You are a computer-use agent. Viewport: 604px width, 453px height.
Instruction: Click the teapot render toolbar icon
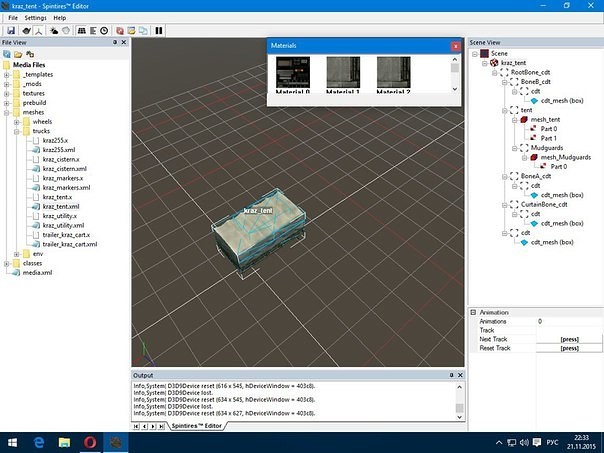pos(27,31)
